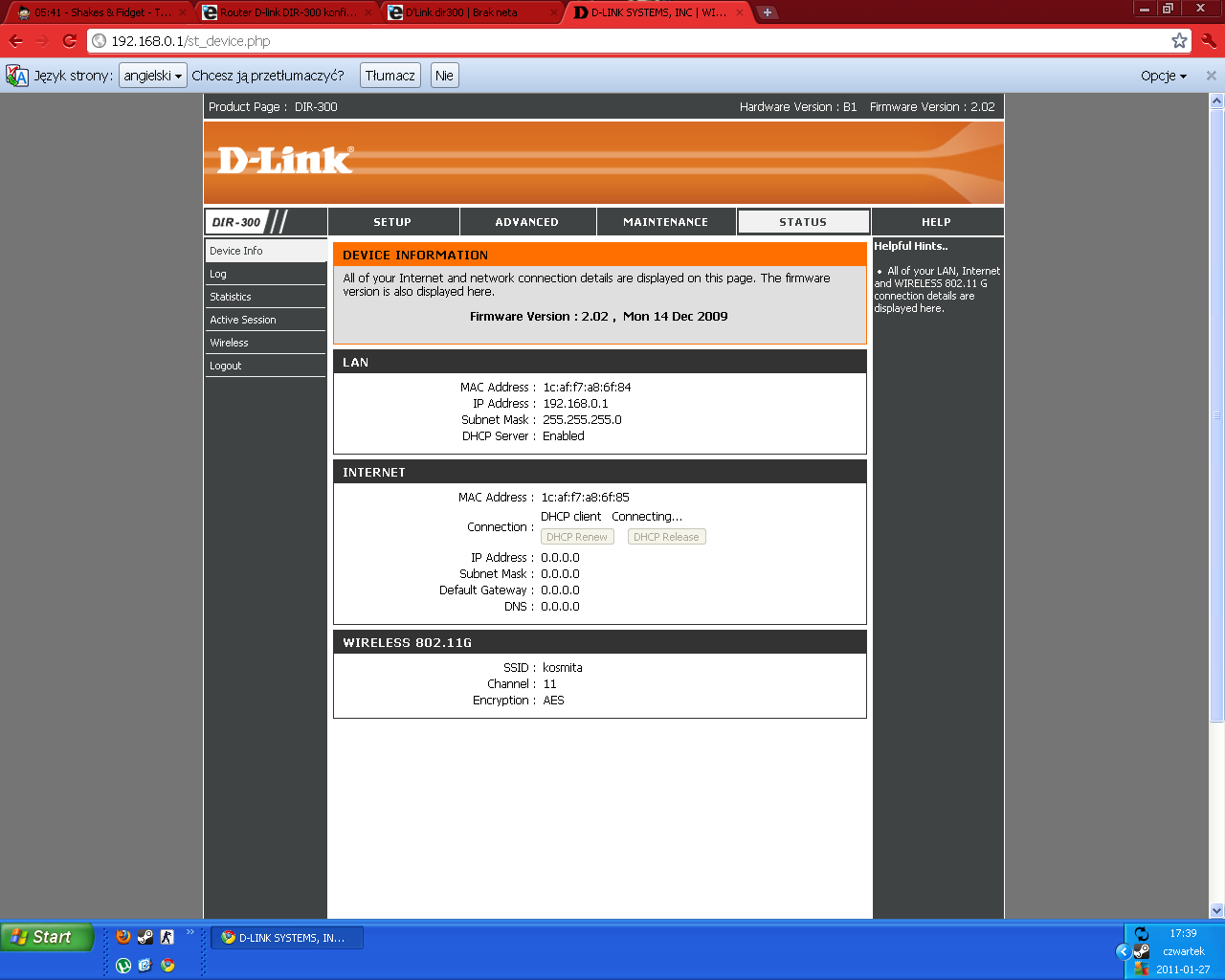Select the D-LINK SYSTEMS taskbar window button
Viewport: 1225px width, 980px height.
point(287,938)
